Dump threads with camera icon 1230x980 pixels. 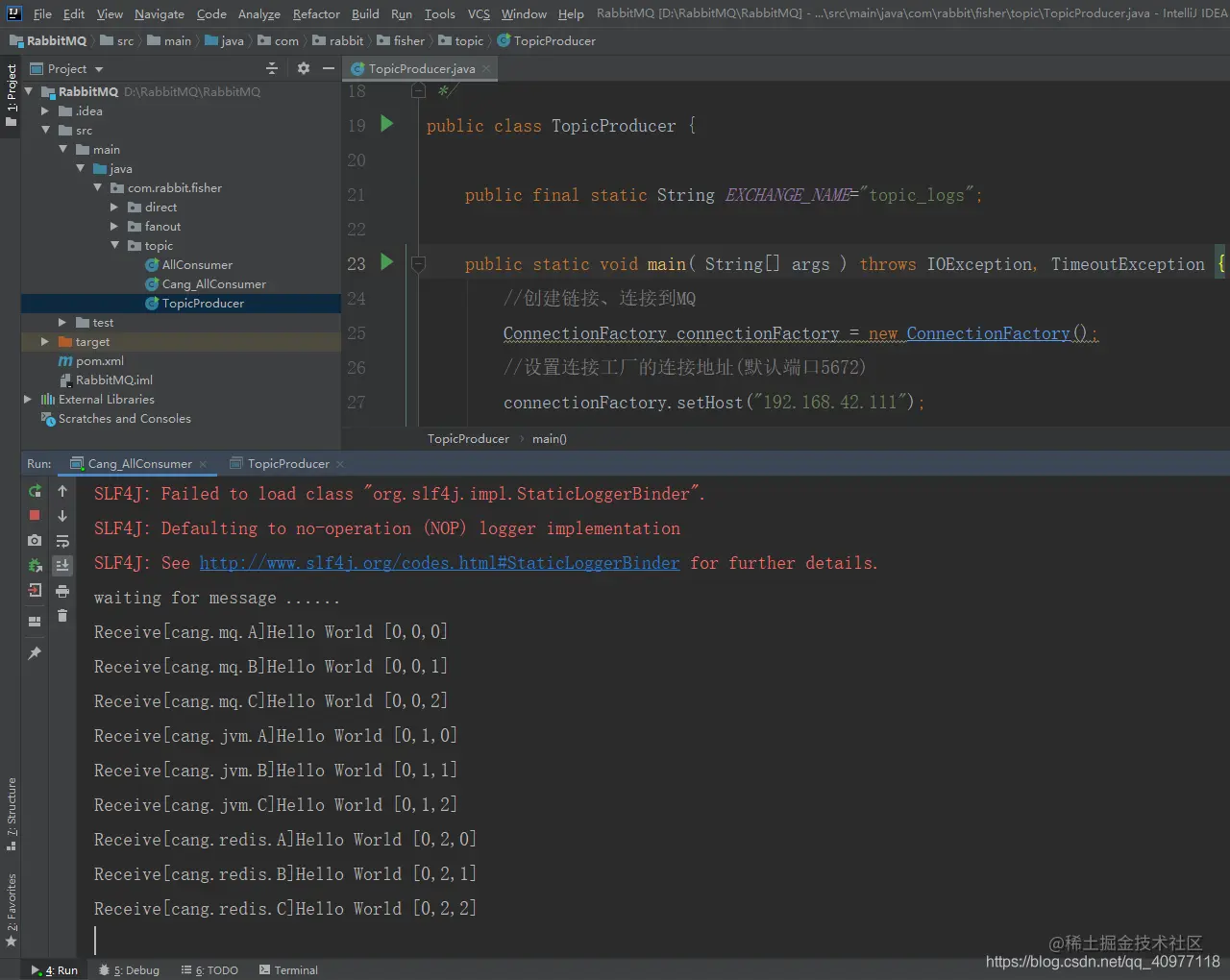(x=35, y=541)
